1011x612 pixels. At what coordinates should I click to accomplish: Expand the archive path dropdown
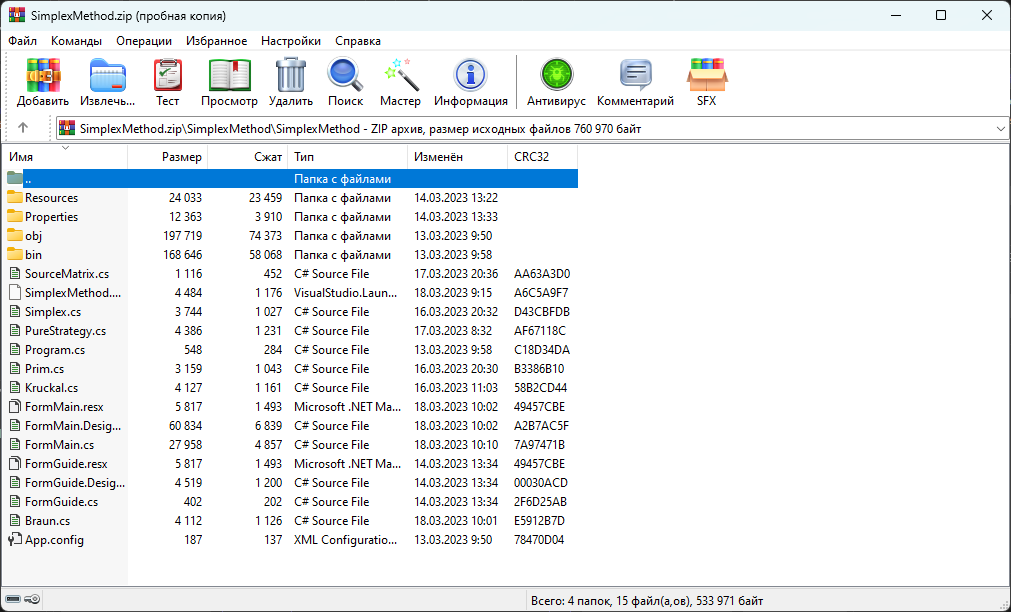(x=1001, y=129)
